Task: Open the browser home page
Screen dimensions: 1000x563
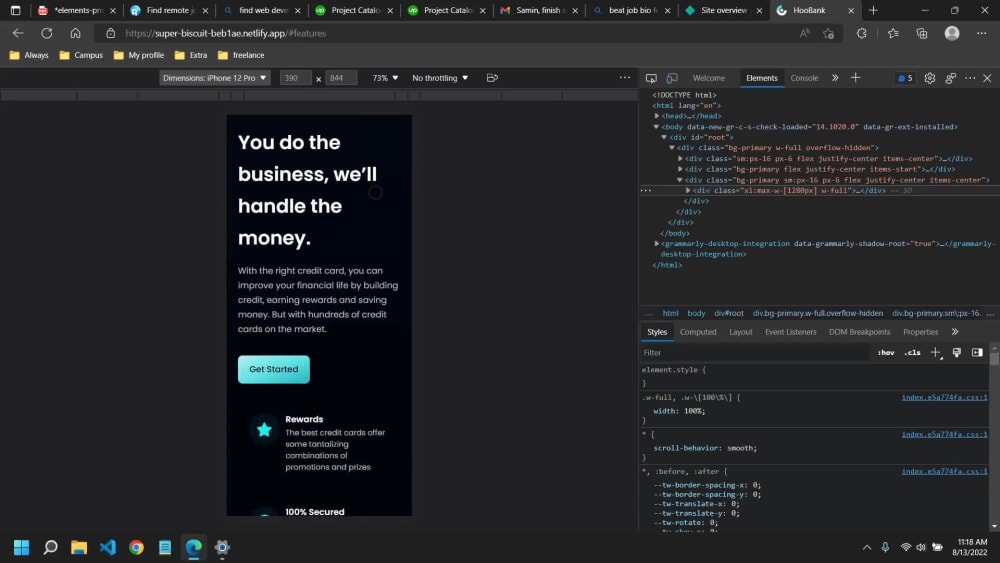Action: 75,33
